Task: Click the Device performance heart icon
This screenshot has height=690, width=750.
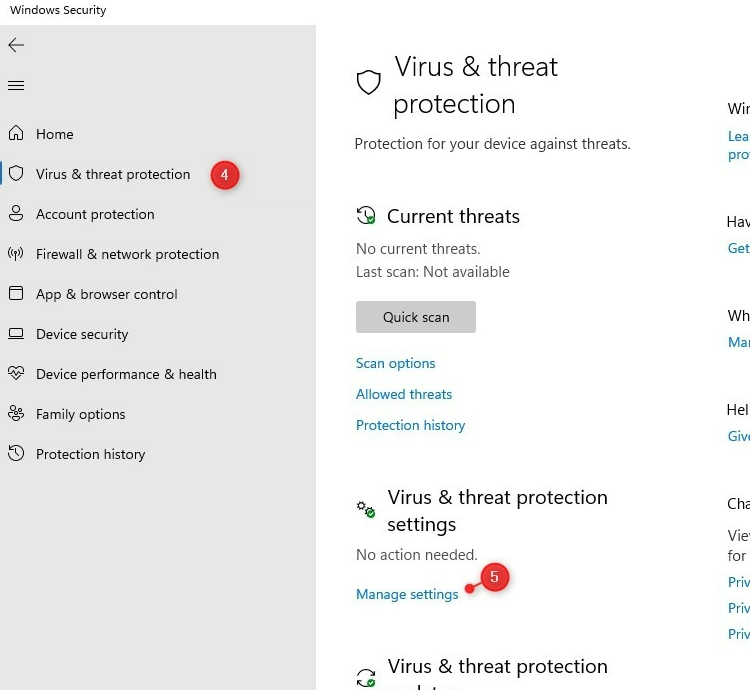Action: [x=16, y=374]
